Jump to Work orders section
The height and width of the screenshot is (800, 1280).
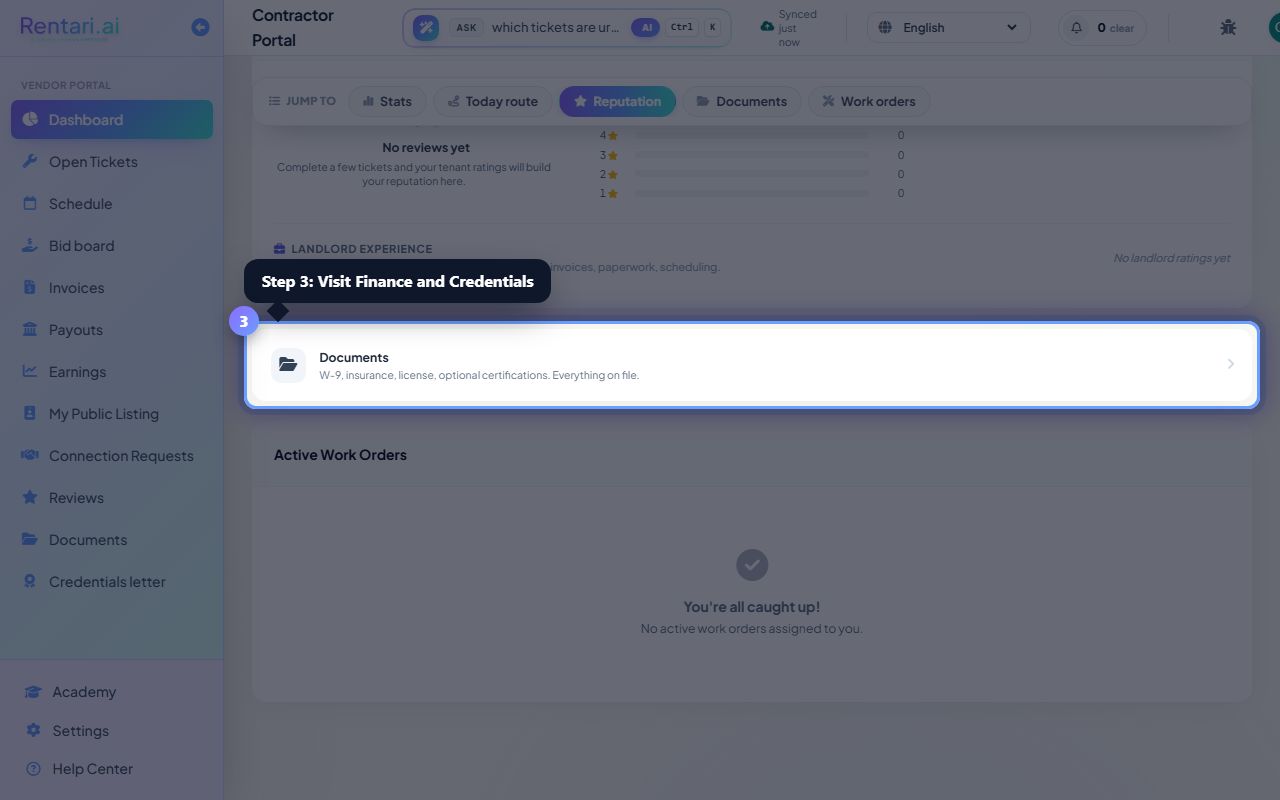(869, 101)
